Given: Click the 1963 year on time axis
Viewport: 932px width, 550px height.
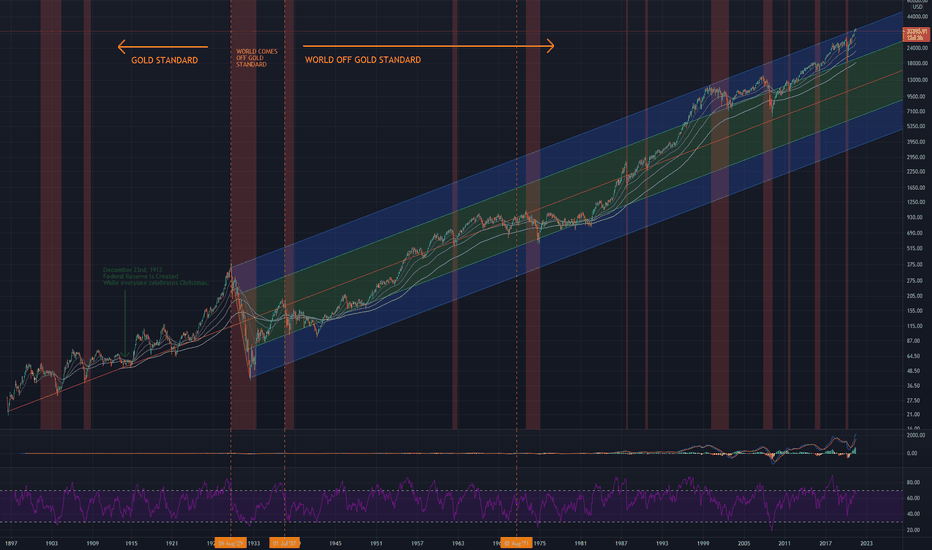Looking at the screenshot, I should point(458,543).
